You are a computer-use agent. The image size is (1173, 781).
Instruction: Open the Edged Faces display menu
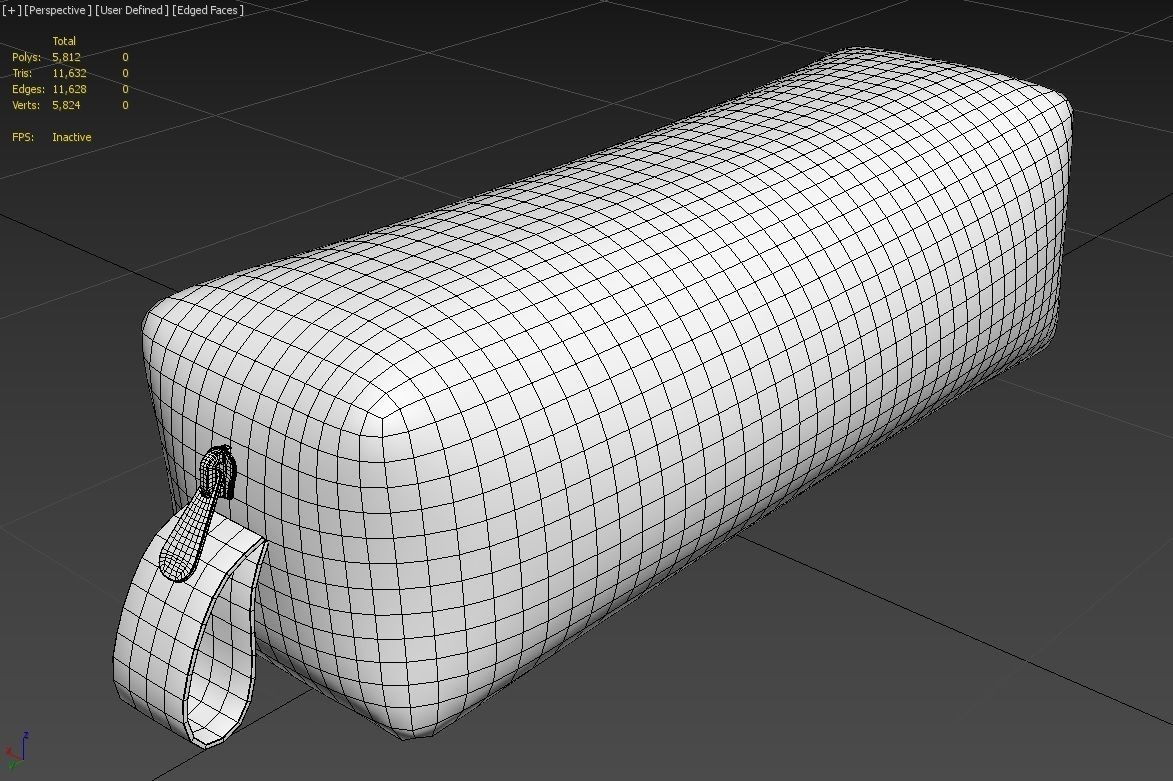tap(208, 10)
